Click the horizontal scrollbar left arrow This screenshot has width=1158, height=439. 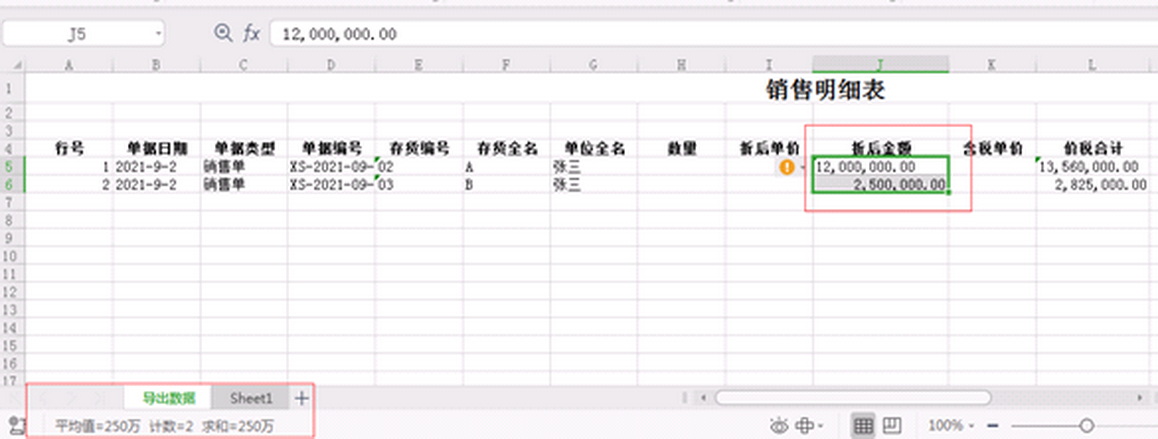(703, 398)
